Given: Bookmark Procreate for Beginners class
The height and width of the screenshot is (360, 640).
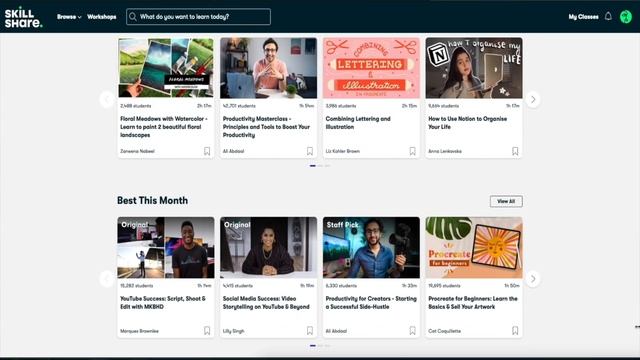Looking at the screenshot, I should point(515,331).
